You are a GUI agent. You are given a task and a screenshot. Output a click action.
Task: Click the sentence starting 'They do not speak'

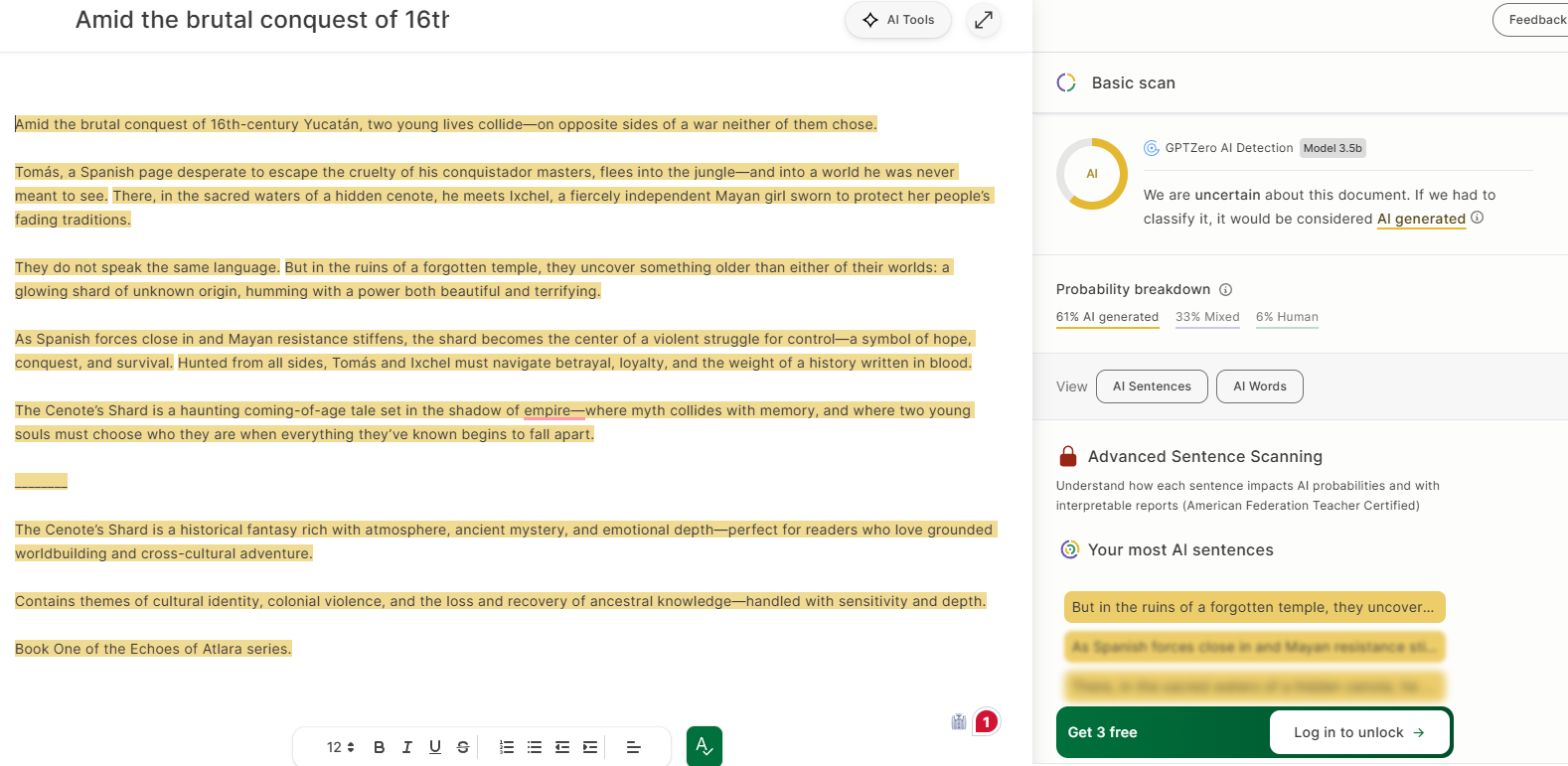point(147,267)
